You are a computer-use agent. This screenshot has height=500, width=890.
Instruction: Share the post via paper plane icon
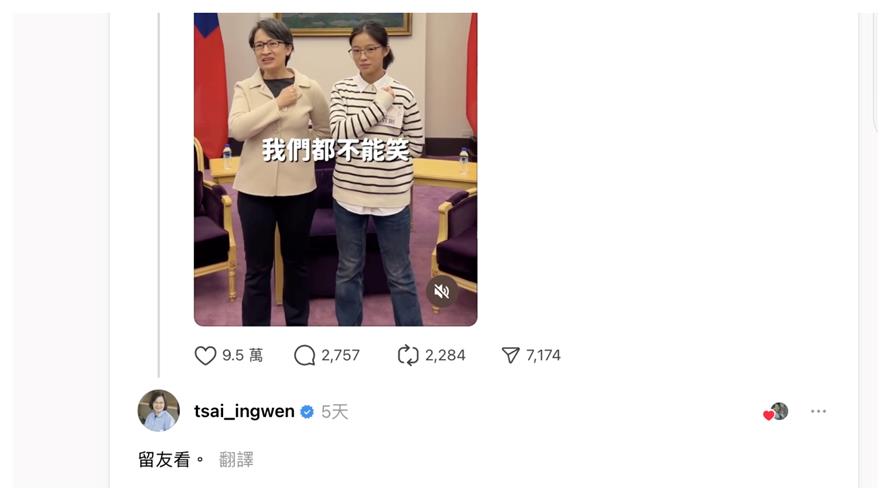pyautogui.click(x=510, y=356)
